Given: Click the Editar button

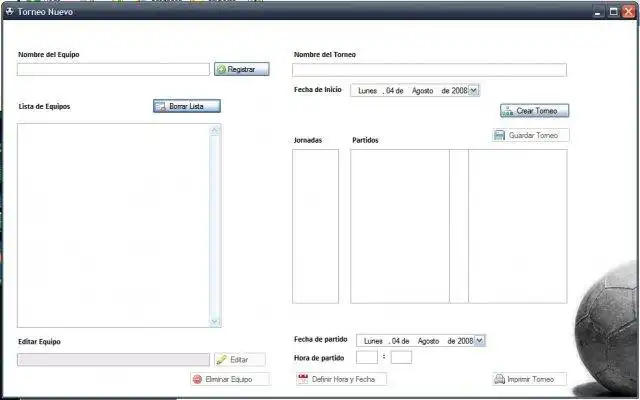Looking at the screenshot, I should [240, 360].
